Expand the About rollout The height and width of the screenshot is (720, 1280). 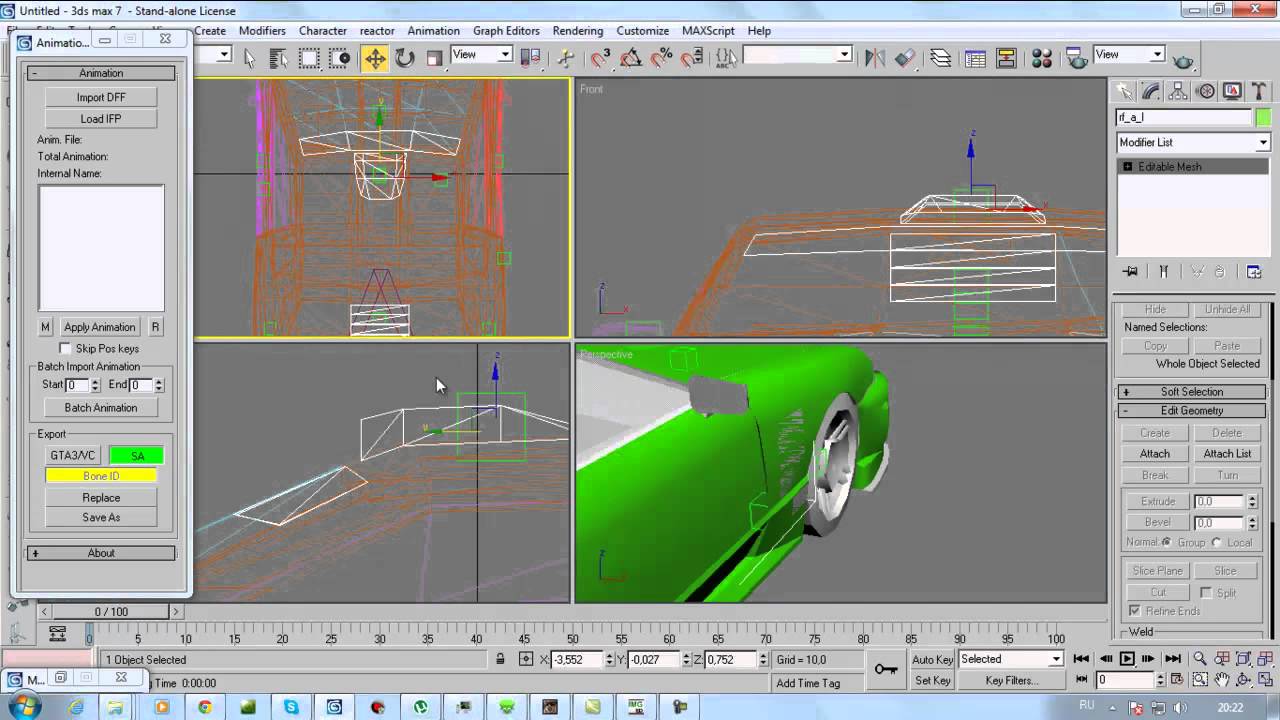tap(101, 553)
